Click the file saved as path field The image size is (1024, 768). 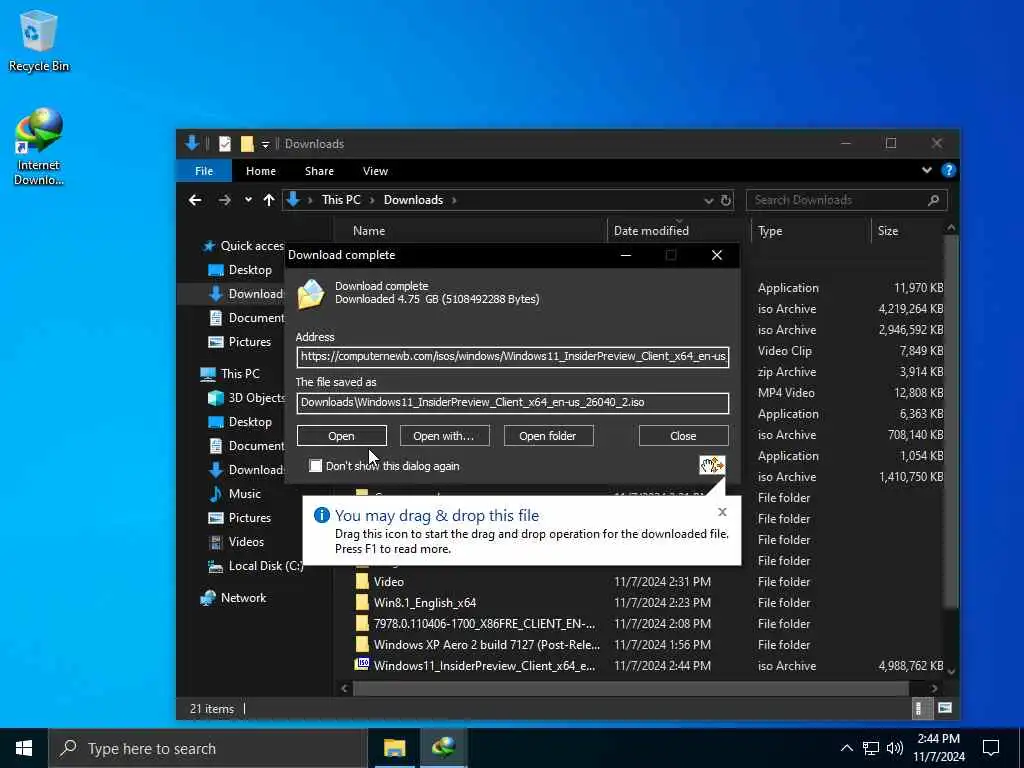point(513,402)
